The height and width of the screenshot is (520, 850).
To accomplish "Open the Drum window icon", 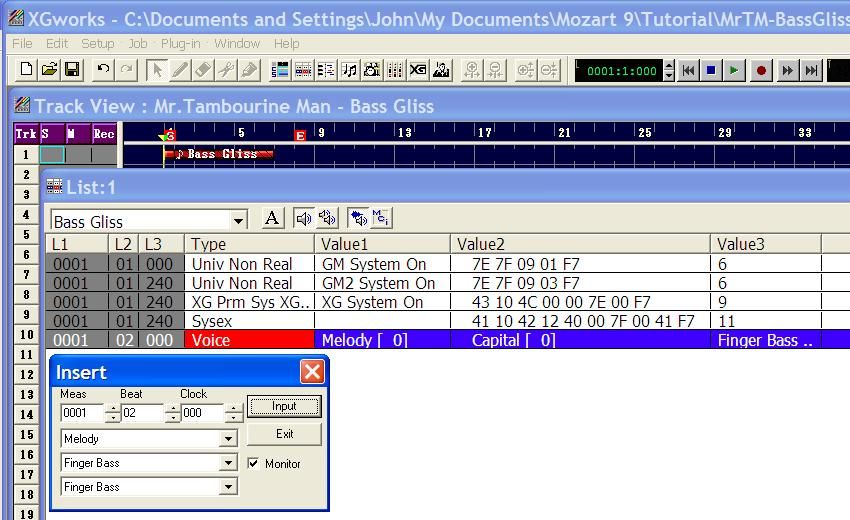I will [372, 70].
